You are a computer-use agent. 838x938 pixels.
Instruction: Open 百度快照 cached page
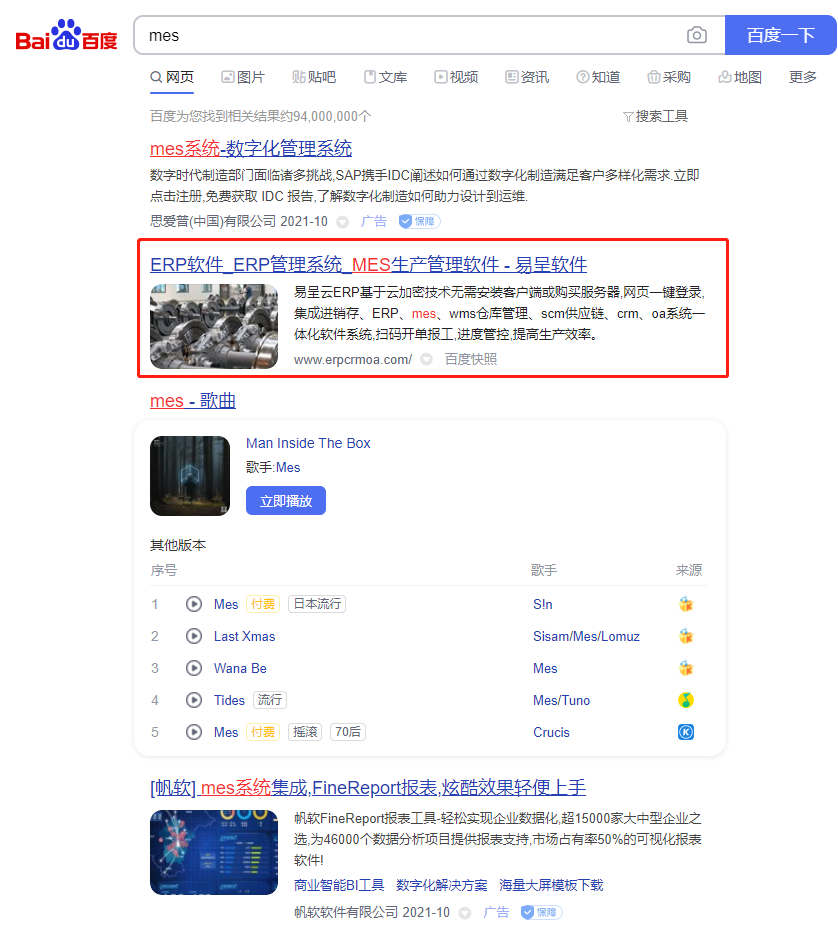[471, 359]
